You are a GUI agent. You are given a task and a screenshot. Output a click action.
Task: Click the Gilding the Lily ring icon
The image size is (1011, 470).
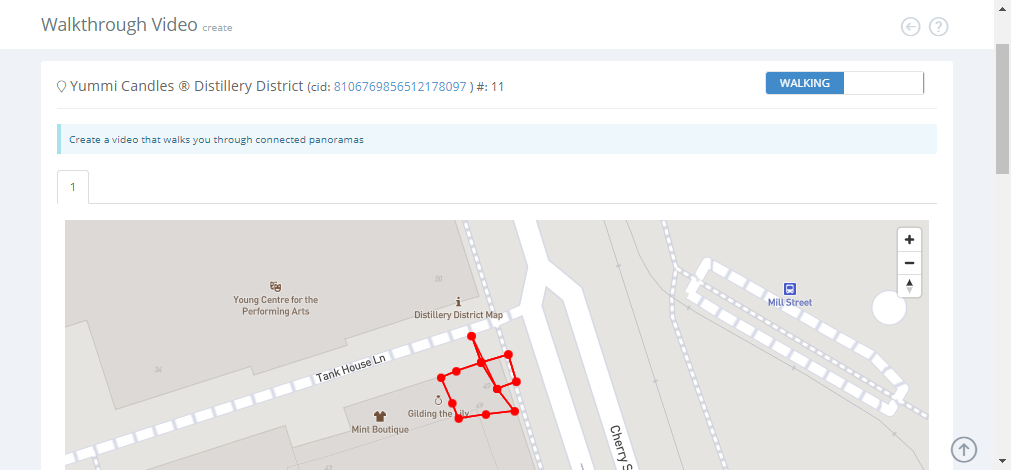438,400
